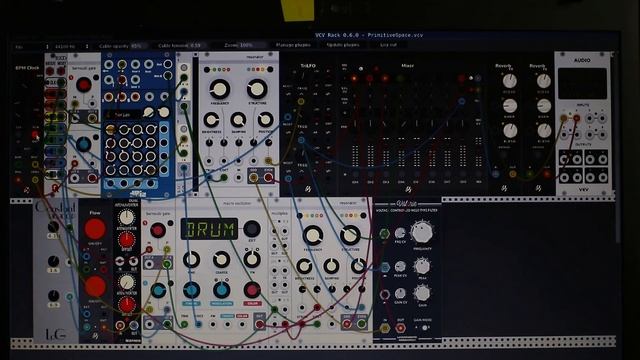Click the DRUM model display on macro oscillator
Viewport: 640px width, 360px height.
[209, 229]
